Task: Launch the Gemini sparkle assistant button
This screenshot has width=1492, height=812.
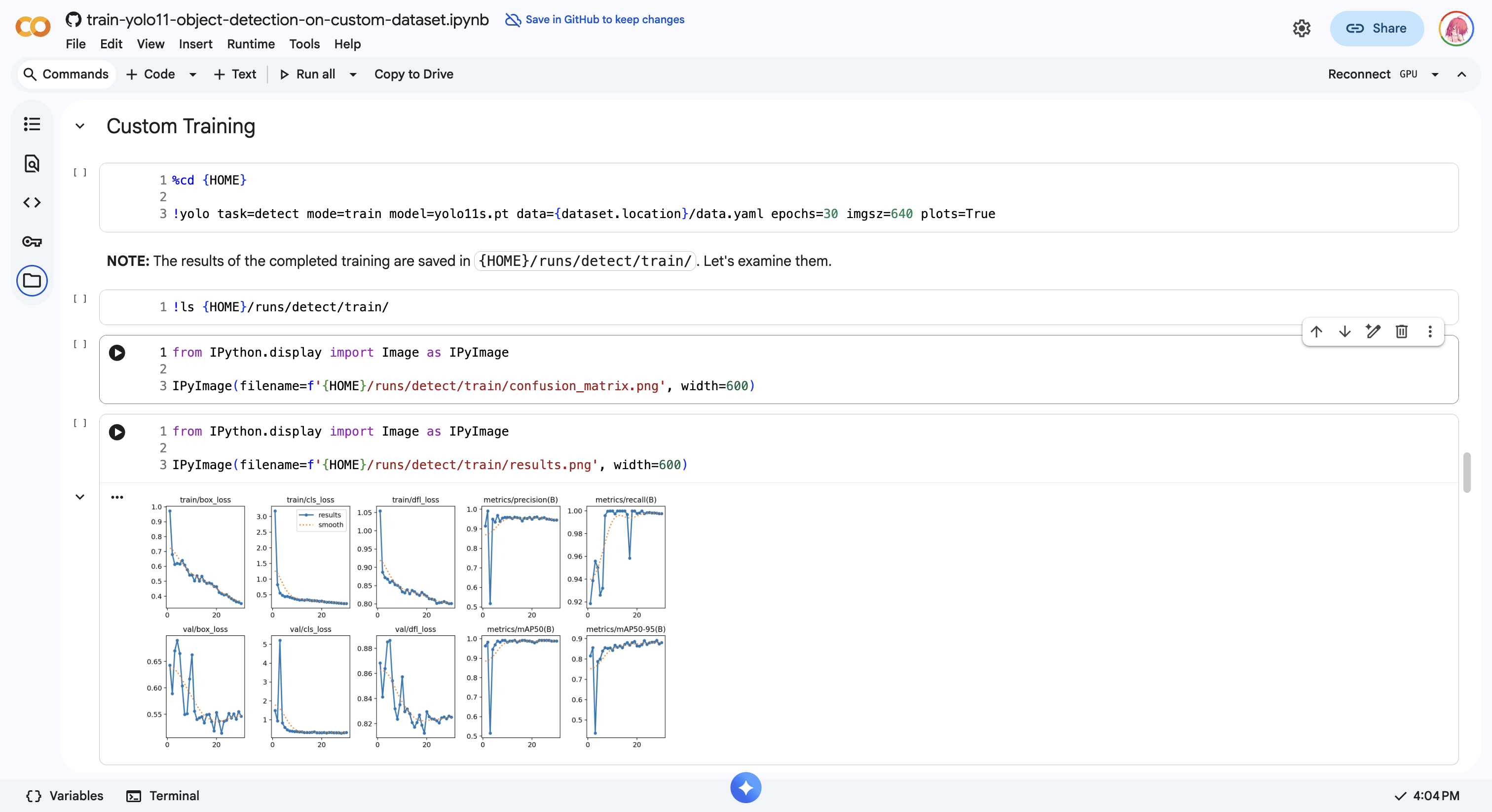Action: coord(746,788)
